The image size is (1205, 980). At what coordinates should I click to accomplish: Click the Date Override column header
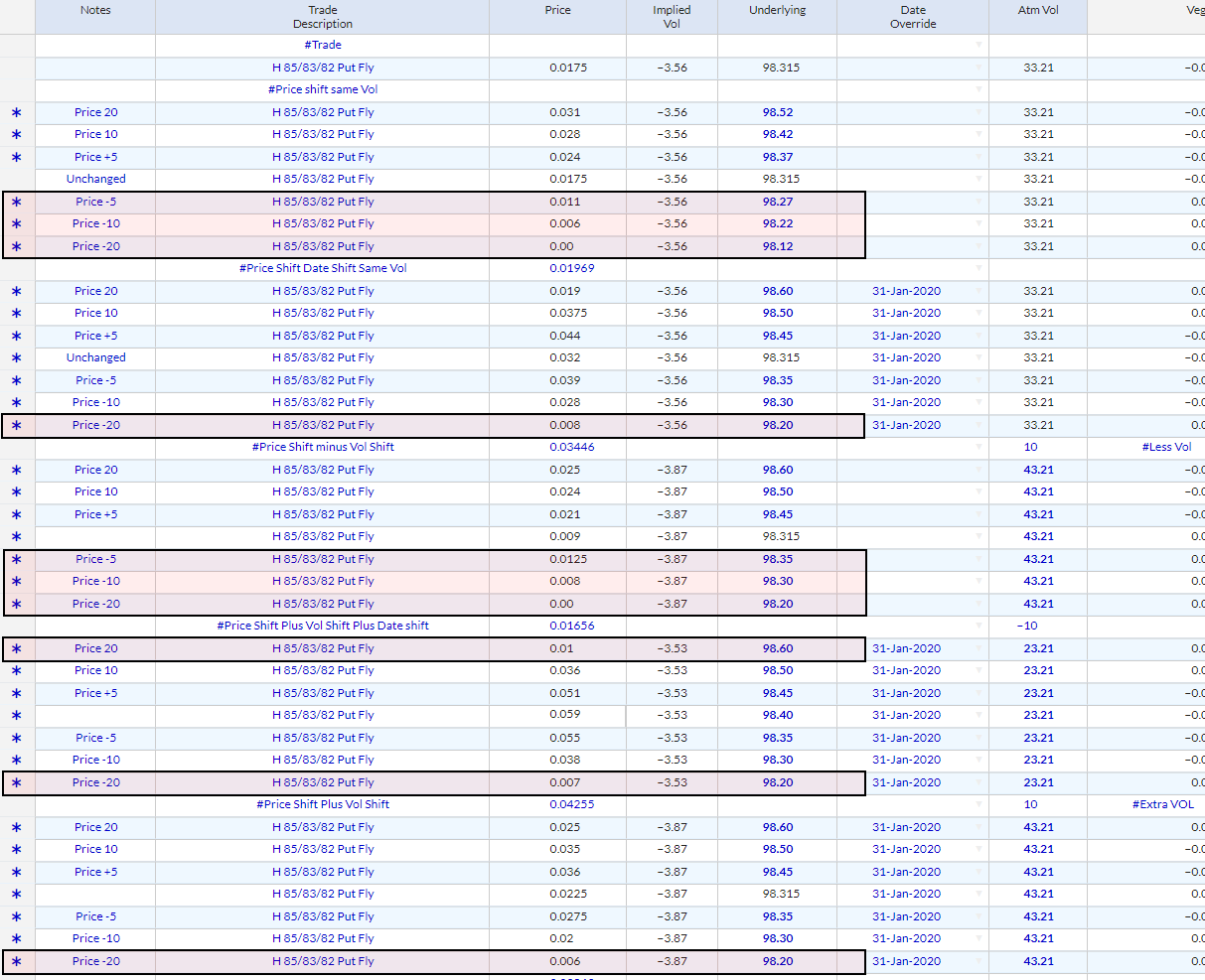pos(913,17)
